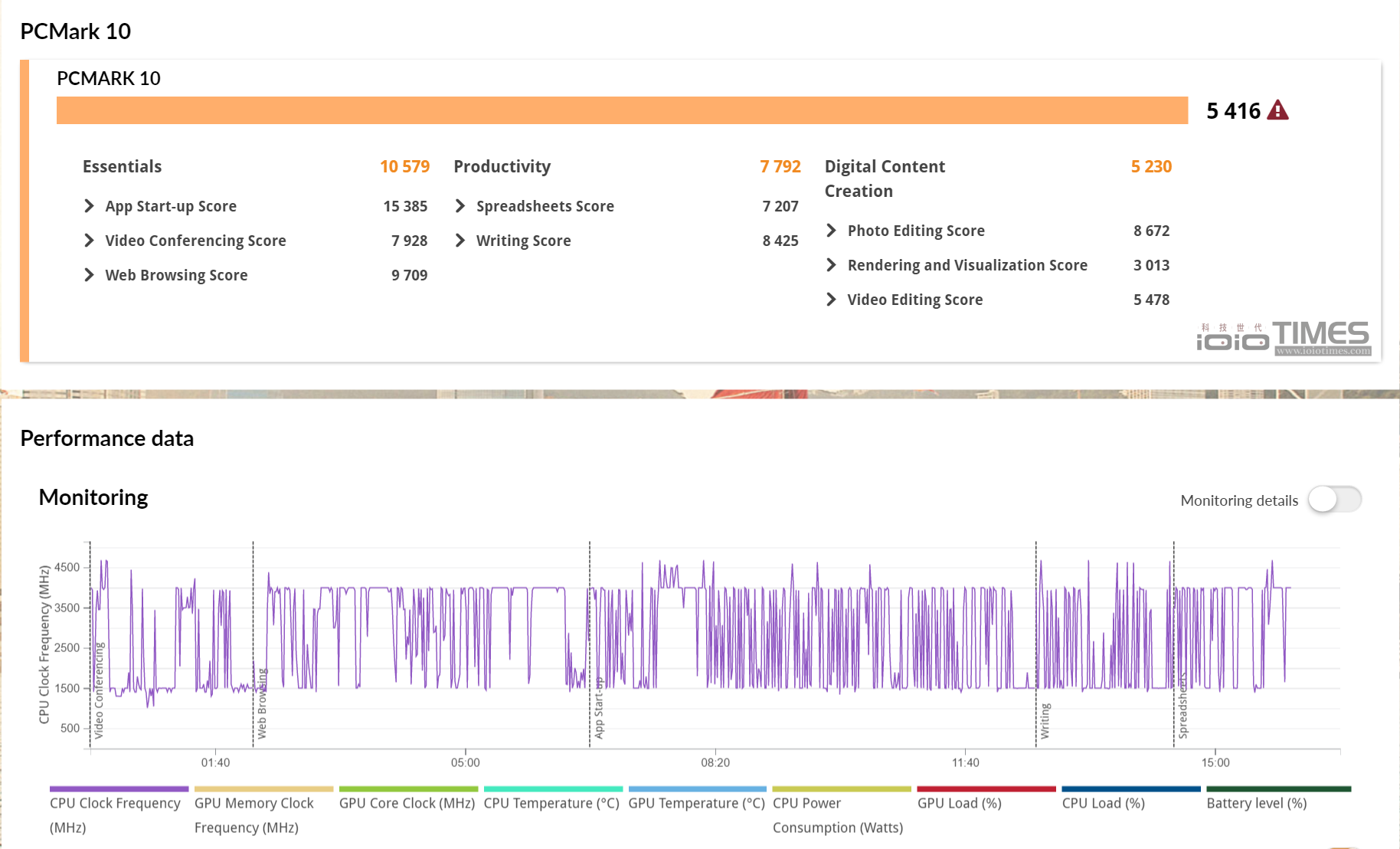The image size is (1400, 849).
Task: Click Photo Editing value 8 672
Action: click(x=1151, y=231)
